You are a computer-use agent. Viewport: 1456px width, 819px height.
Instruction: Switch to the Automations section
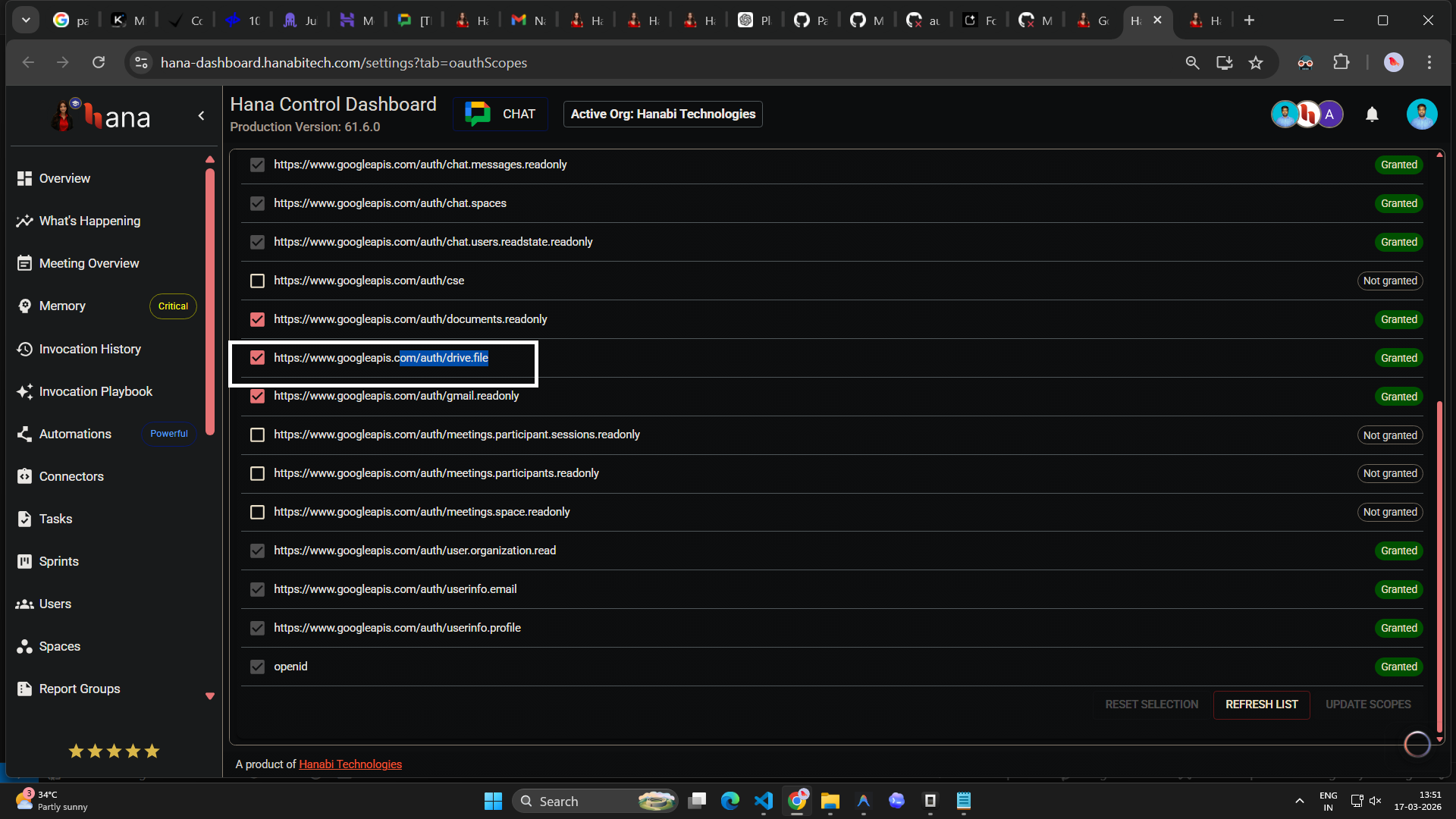(x=74, y=434)
